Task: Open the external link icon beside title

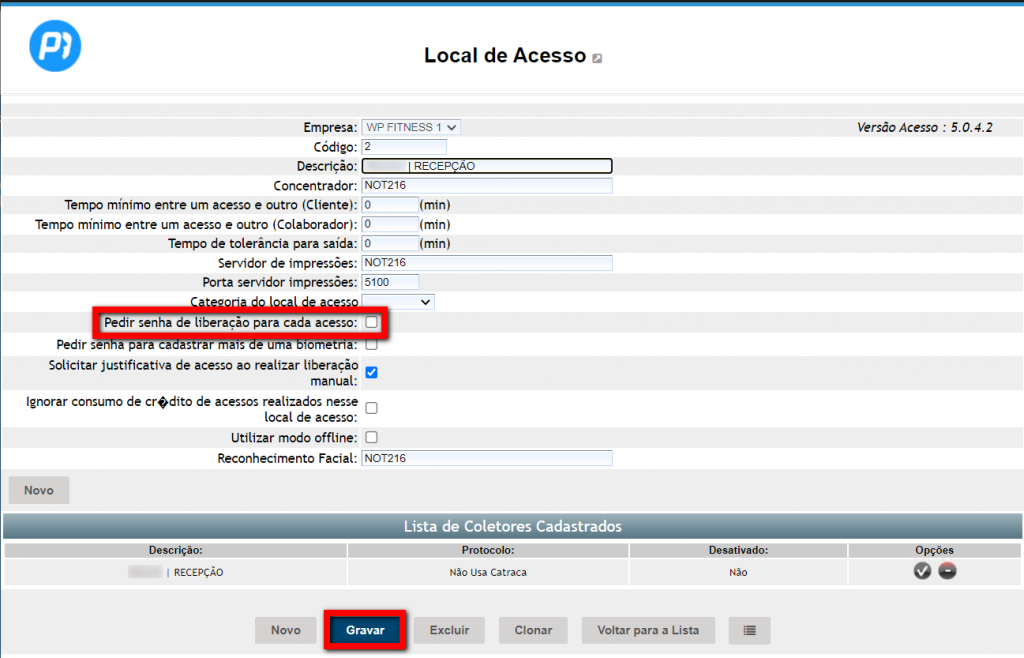Action: [597, 59]
